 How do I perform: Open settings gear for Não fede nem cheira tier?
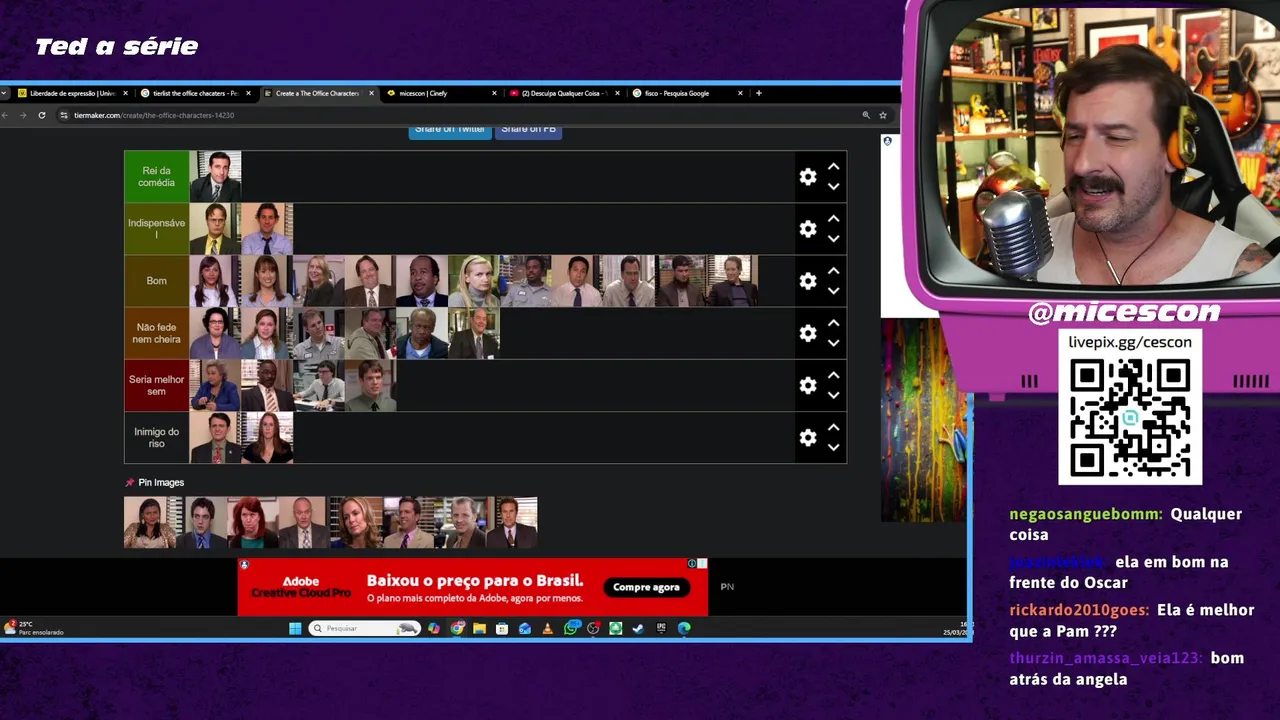[x=808, y=333]
